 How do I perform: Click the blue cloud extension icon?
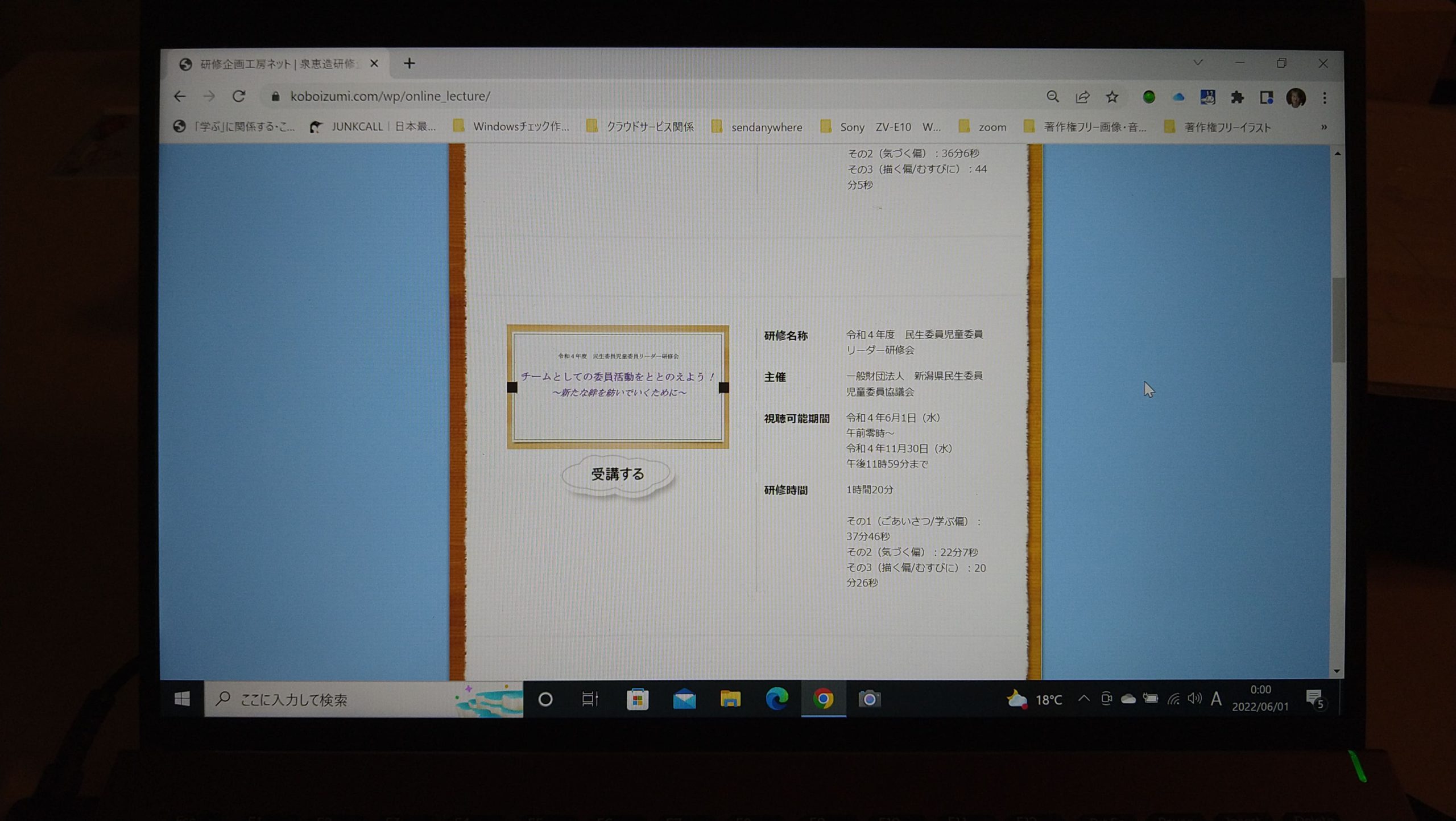(1178, 97)
